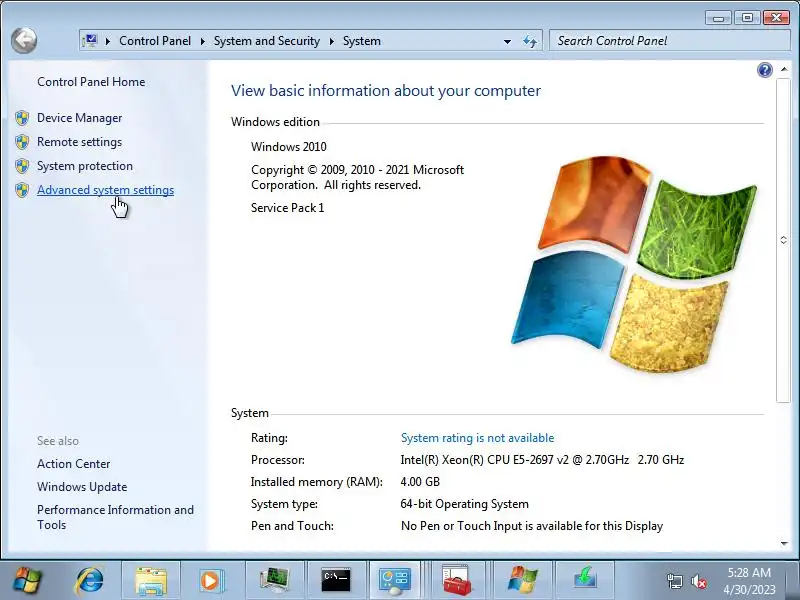This screenshot has height=600, width=800.
Task: Open Command Prompt taskbar icon
Action: (x=336, y=580)
